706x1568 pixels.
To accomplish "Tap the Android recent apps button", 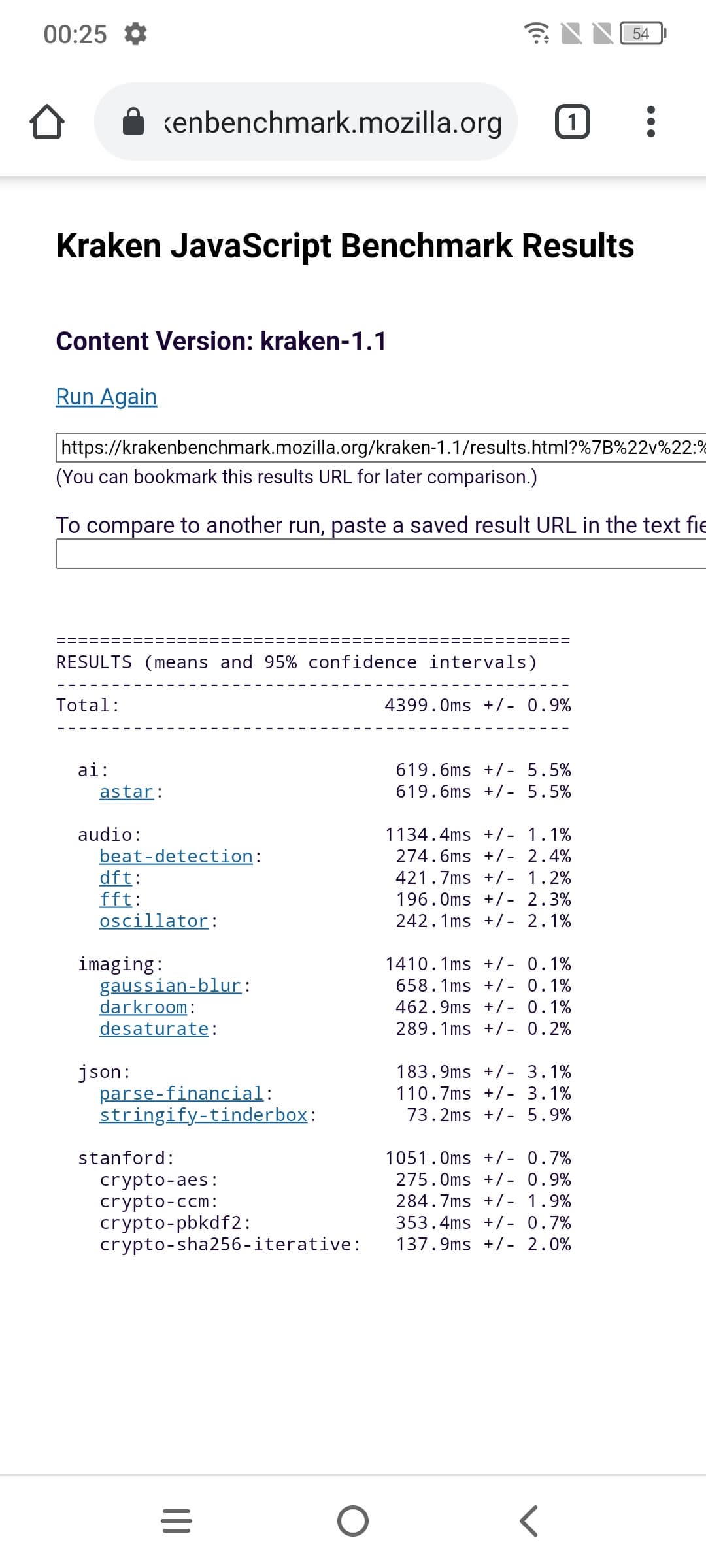I will click(x=176, y=1521).
